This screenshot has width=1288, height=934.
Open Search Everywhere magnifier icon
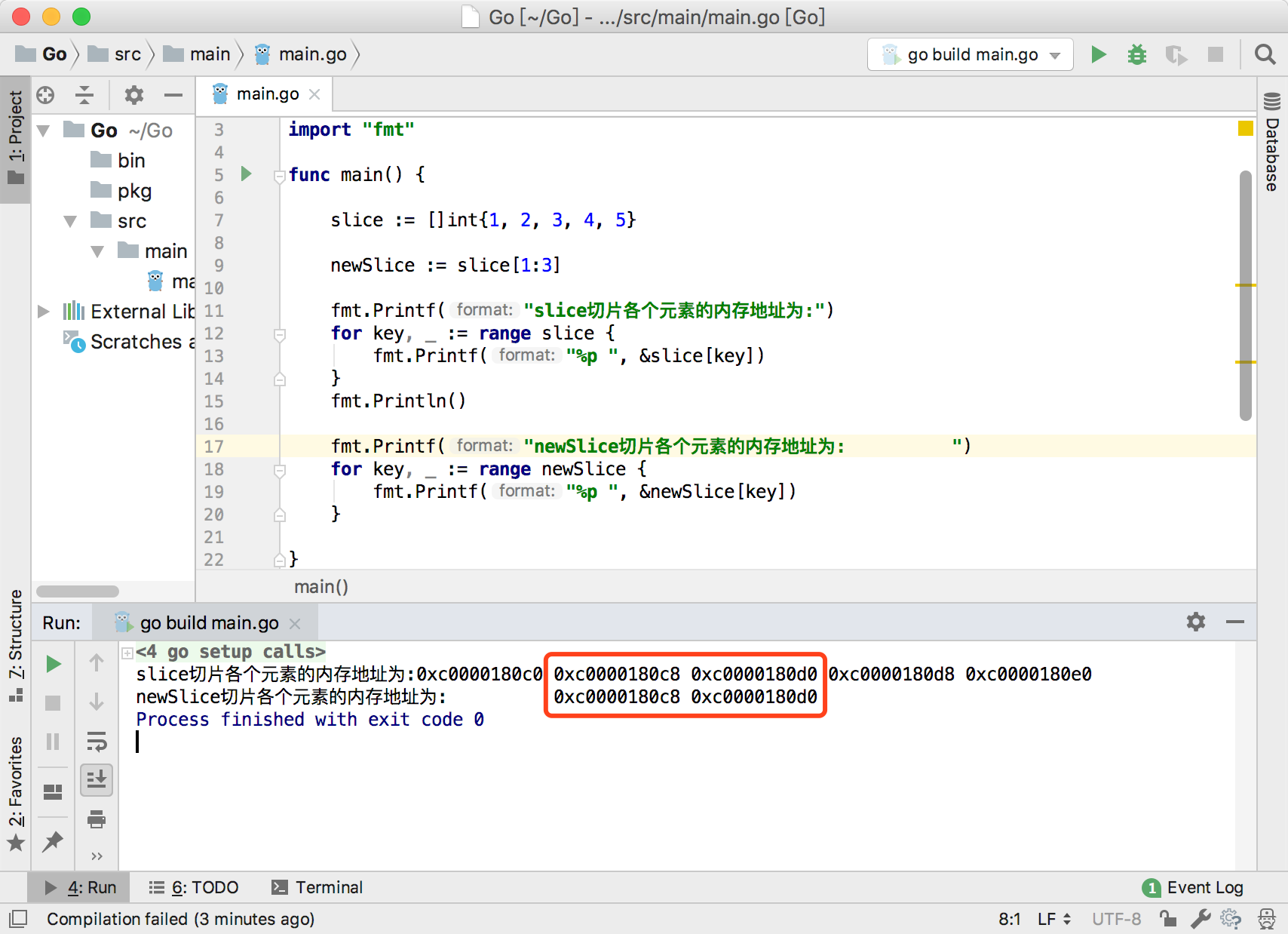click(1265, 54)
